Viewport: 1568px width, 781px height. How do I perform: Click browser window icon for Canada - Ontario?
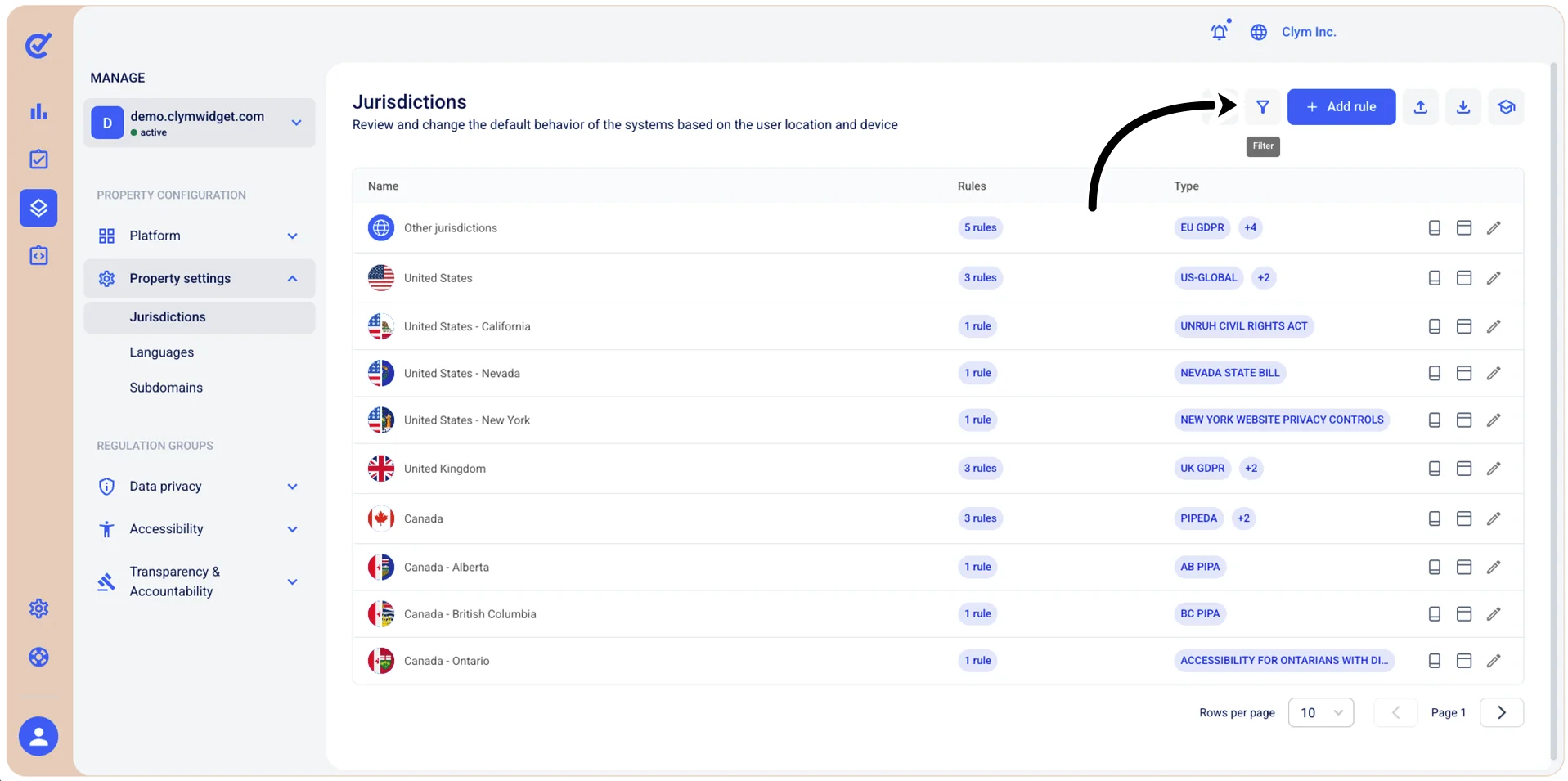(x=1464, y=661)
